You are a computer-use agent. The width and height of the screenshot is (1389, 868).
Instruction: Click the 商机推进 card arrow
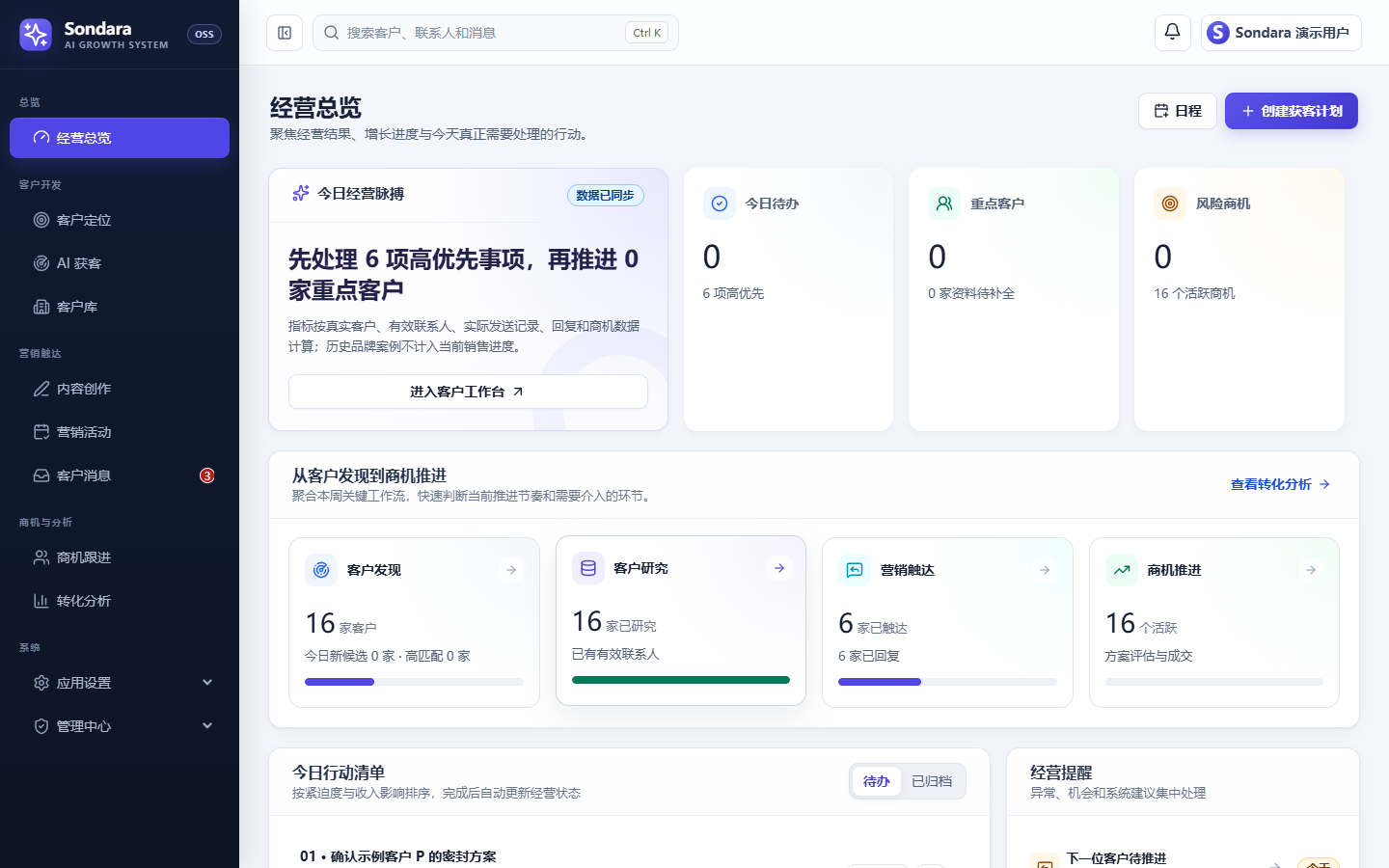pyautogui.click(x=1311, y=570)
